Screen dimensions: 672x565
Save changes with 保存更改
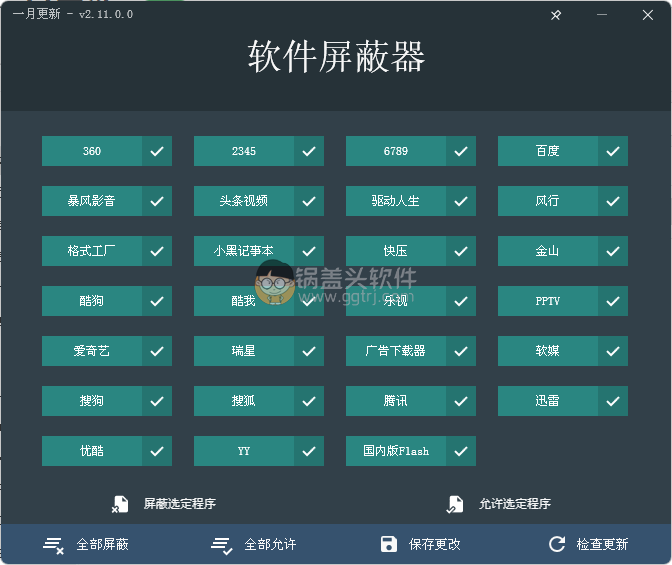(421, 544)
